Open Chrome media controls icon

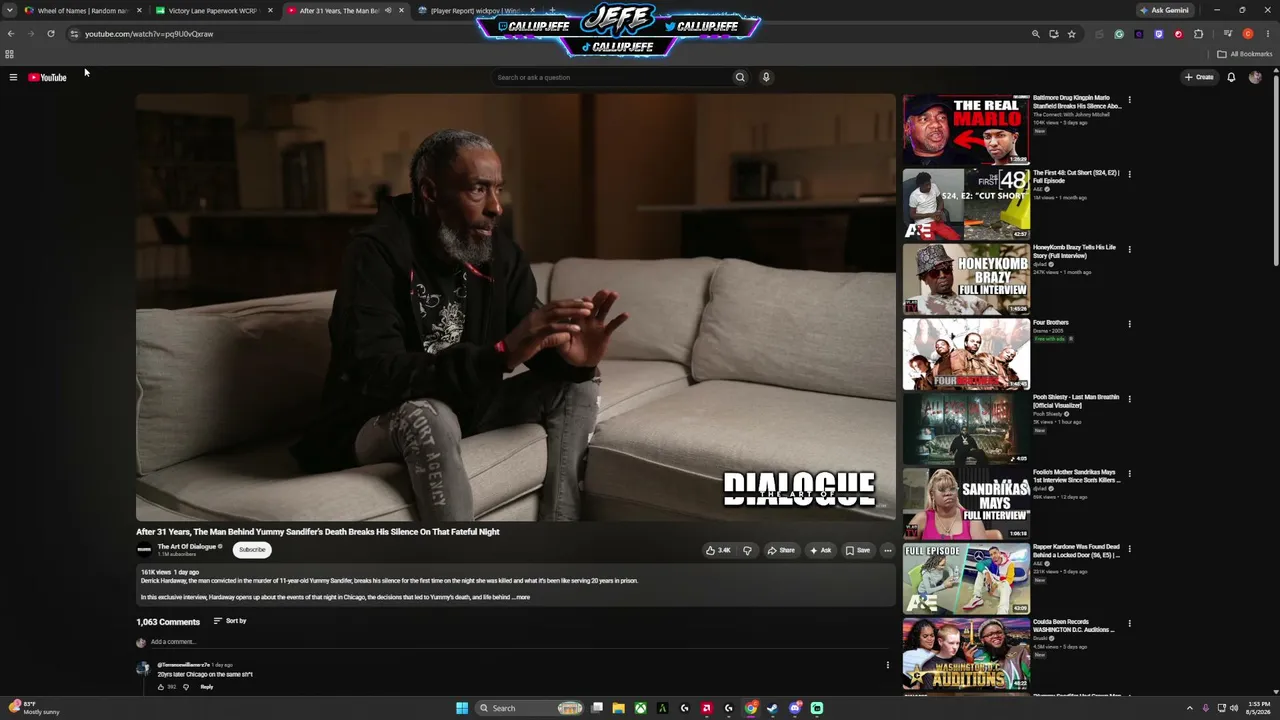1228,34
